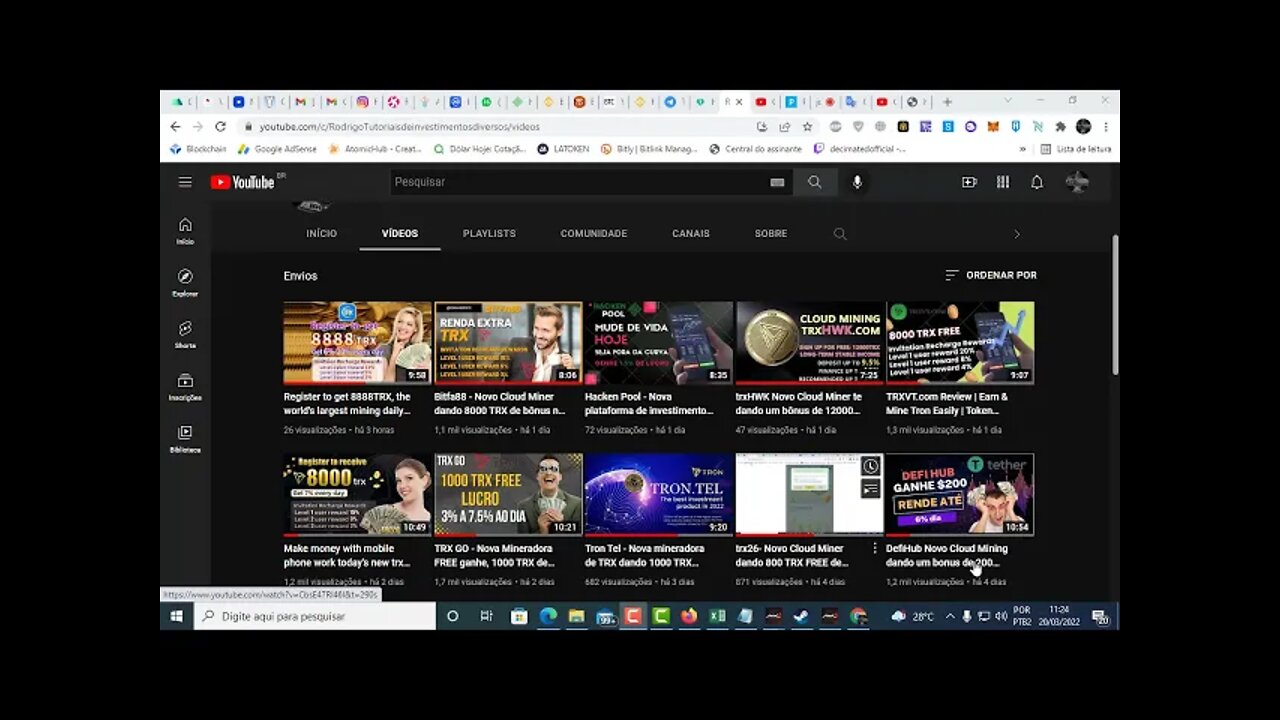Open the CANAIS tab
The height and width of the screenshot is (720, 1280).
point(691,233)
